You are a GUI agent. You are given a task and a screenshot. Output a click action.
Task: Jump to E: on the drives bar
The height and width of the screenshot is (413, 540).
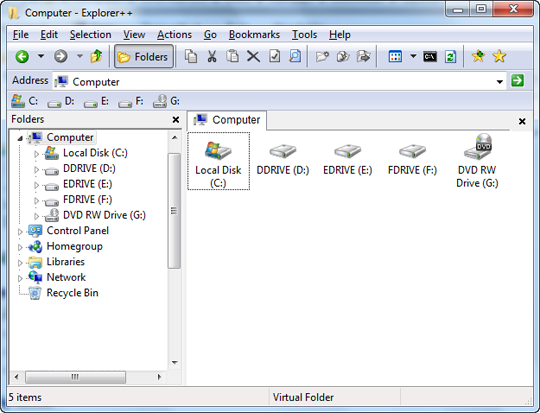pyautogui.click(x=96, y=101)
